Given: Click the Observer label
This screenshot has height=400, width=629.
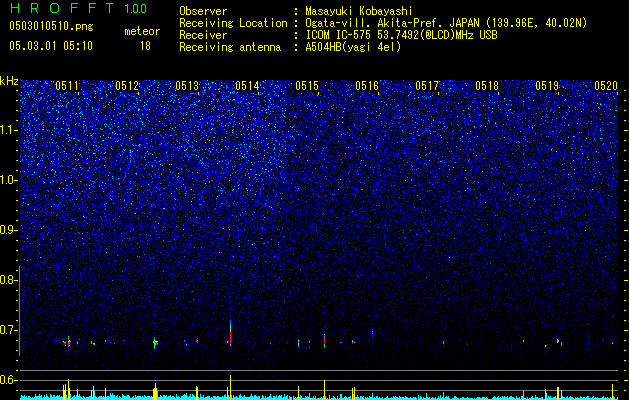Looking at the screenshot, I should tap(203, 11).
